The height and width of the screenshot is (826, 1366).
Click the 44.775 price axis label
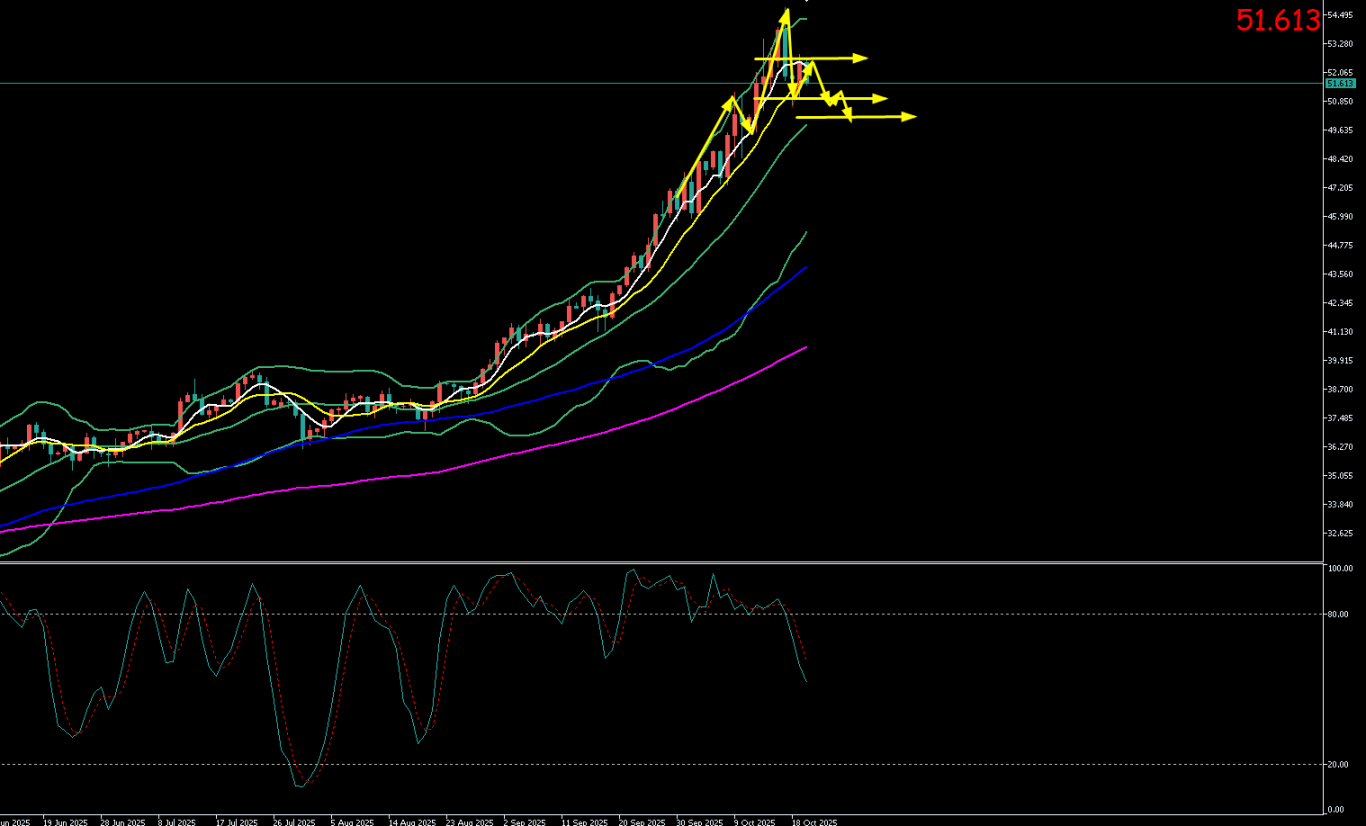point(1339,246)
